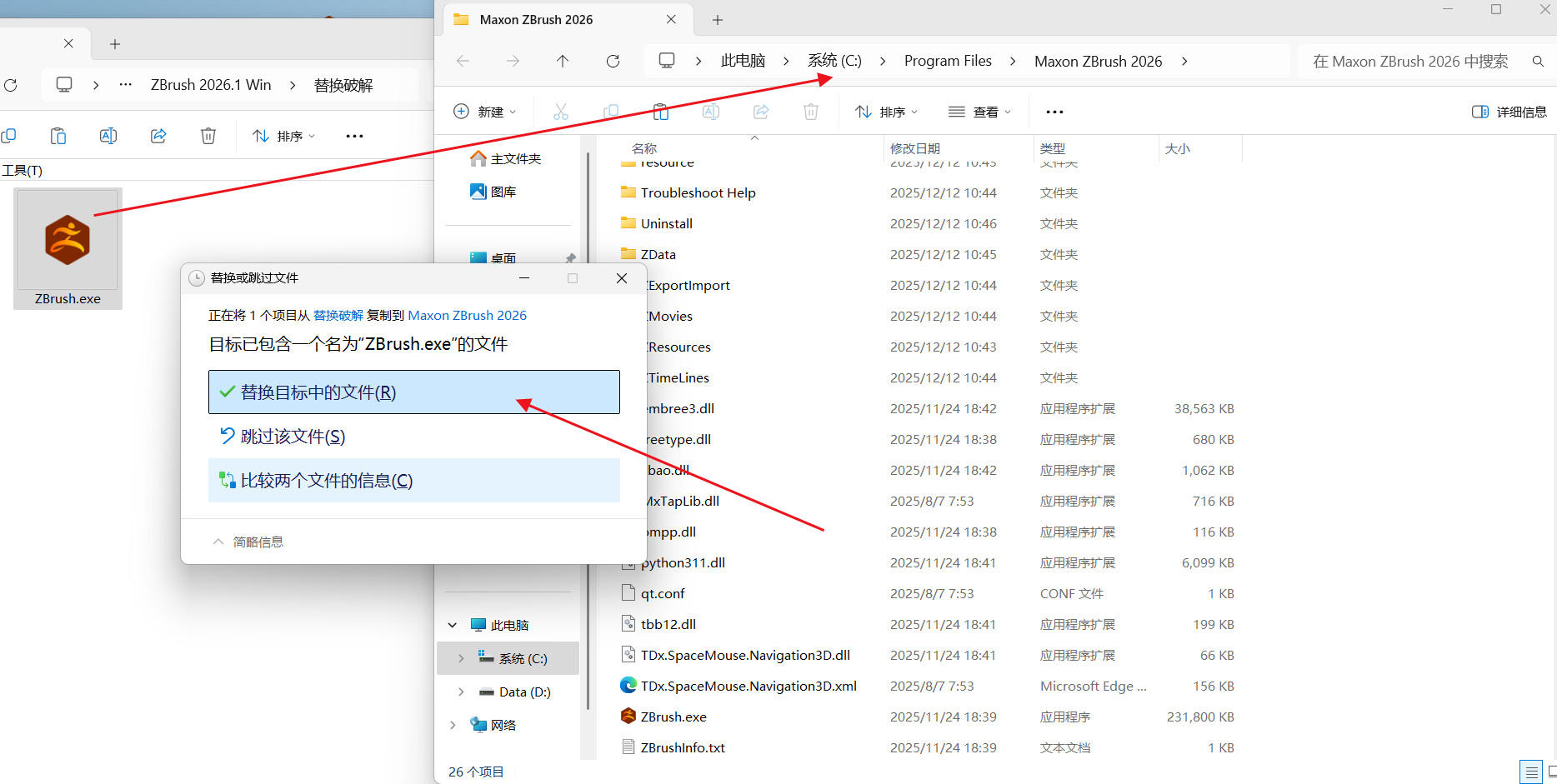Choose replace the file in destination
The image size is (1557, 784).
(x=413, y=392)
